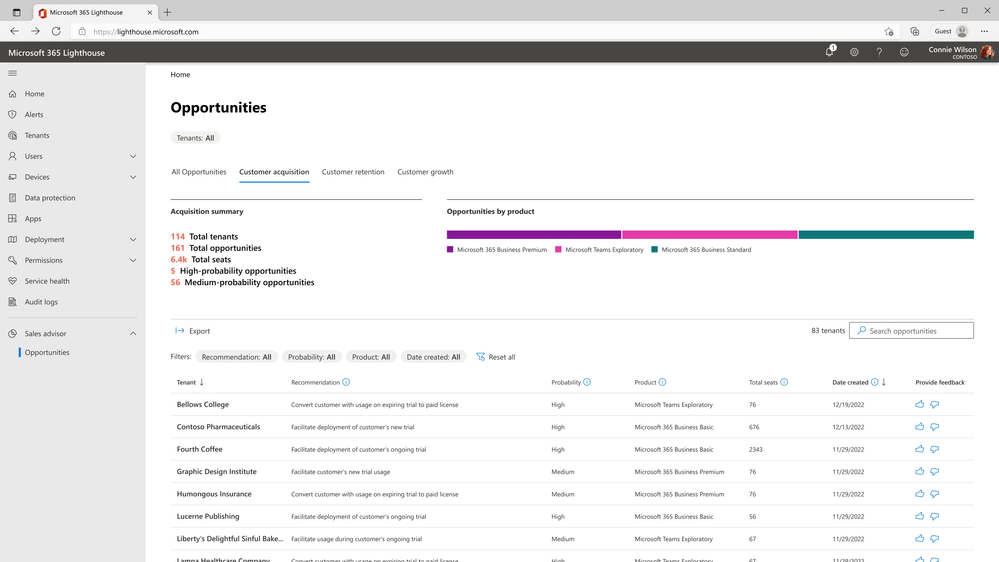Screen dimensions: 999x562
Task: Sort by Date created column header
Action: (851, 382)
